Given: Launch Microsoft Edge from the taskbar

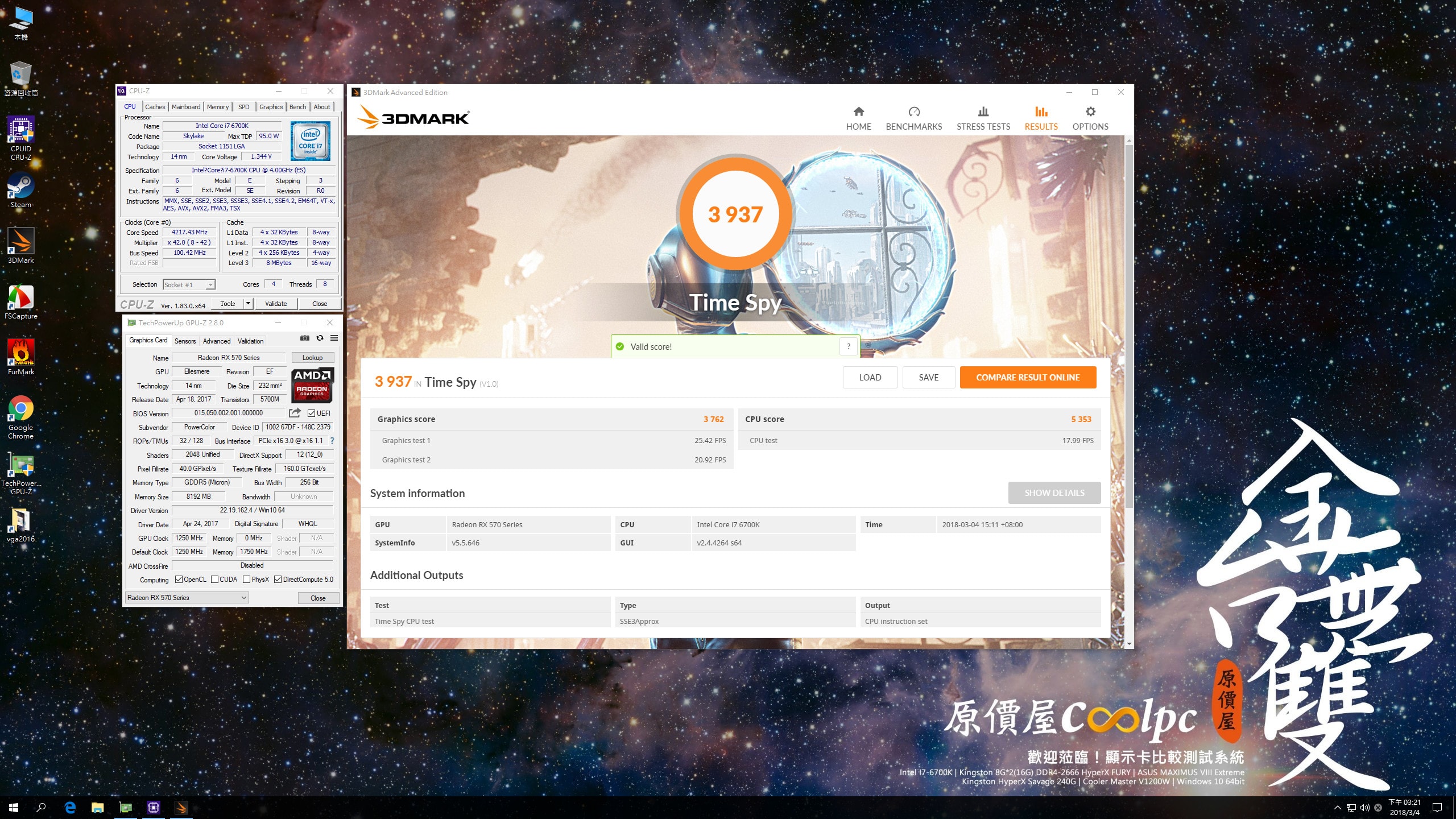Looking at the screenshot, I should [70, 808].
